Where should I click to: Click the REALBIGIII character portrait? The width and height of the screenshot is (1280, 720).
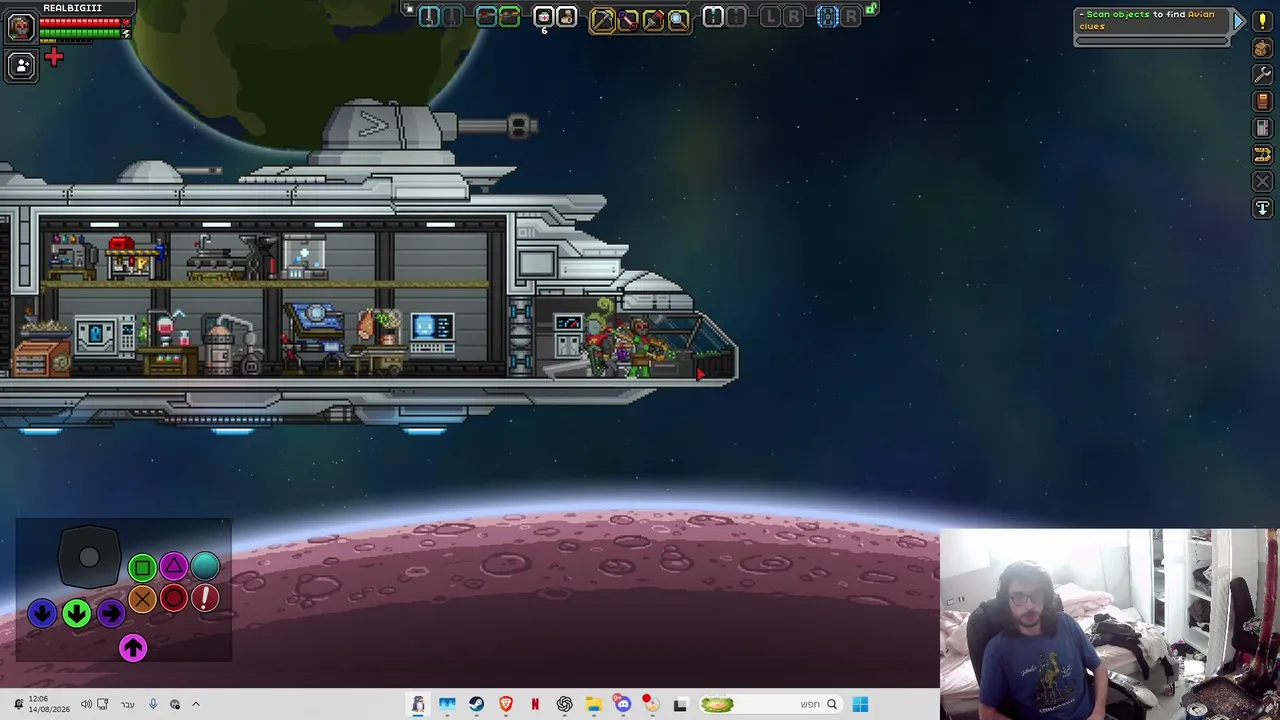click(x=20, y=26)
